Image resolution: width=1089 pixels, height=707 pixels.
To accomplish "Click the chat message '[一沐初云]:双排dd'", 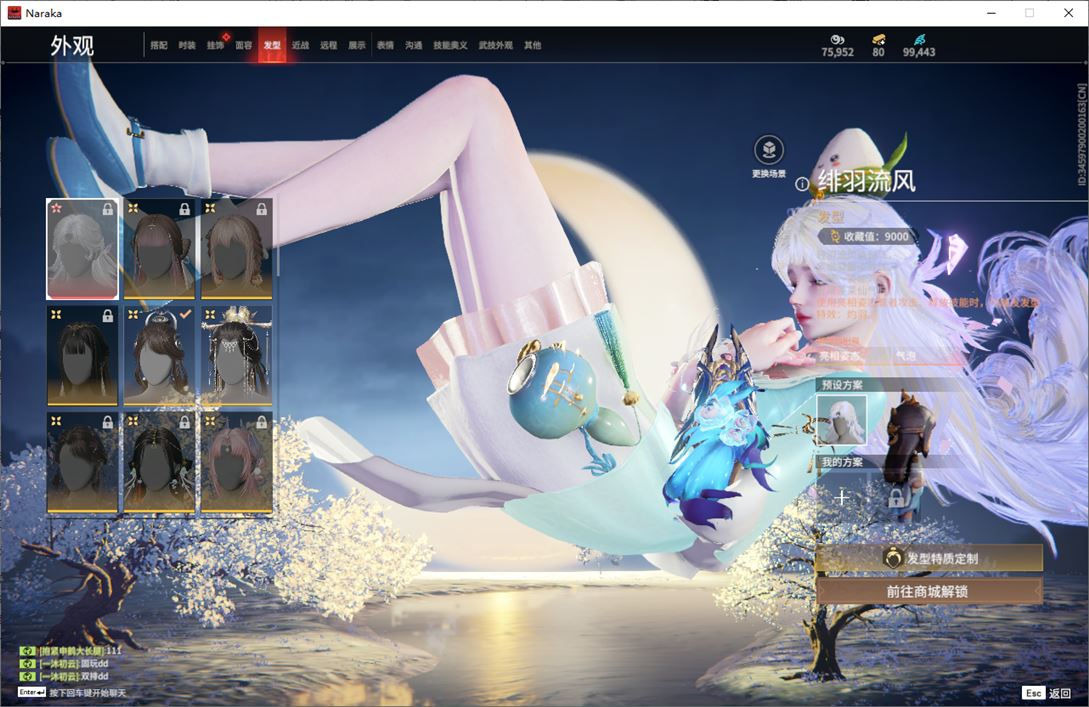I will (74, 676).
